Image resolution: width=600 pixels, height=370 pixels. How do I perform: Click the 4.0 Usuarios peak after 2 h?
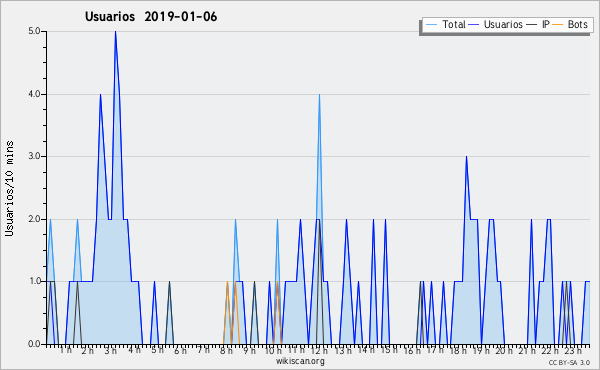pyautogui.click(x=100, y=95)
